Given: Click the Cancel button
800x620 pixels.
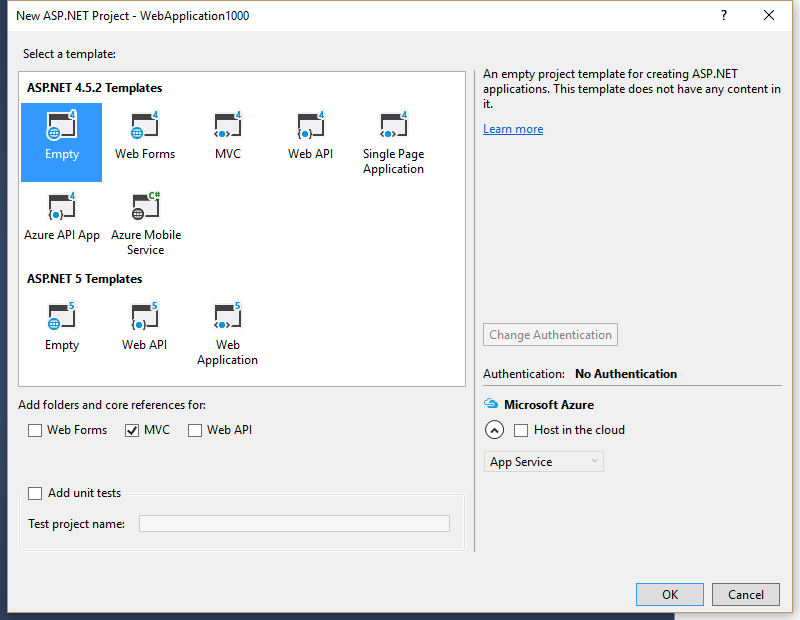Looking at the screenshot, I should [x=746, y=594].
